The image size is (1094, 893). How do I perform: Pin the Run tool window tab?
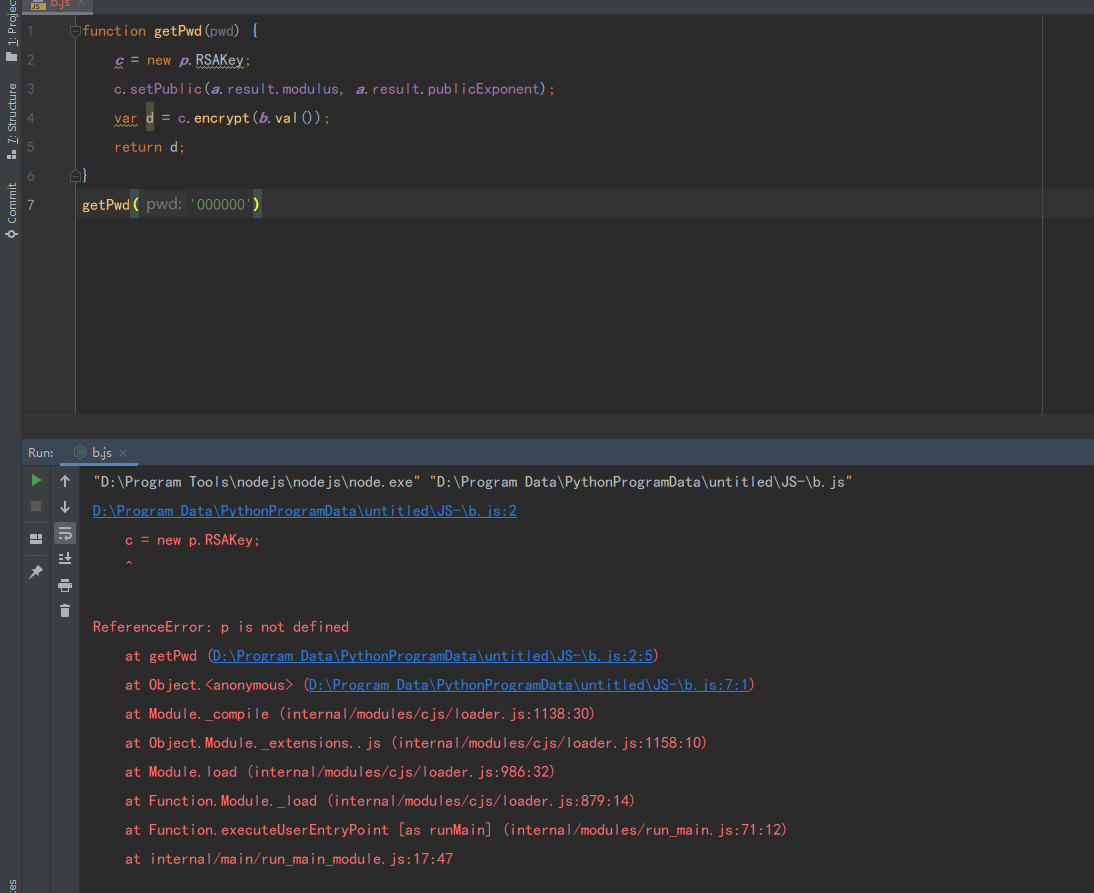pyautogui.click(x=36, y=571)
